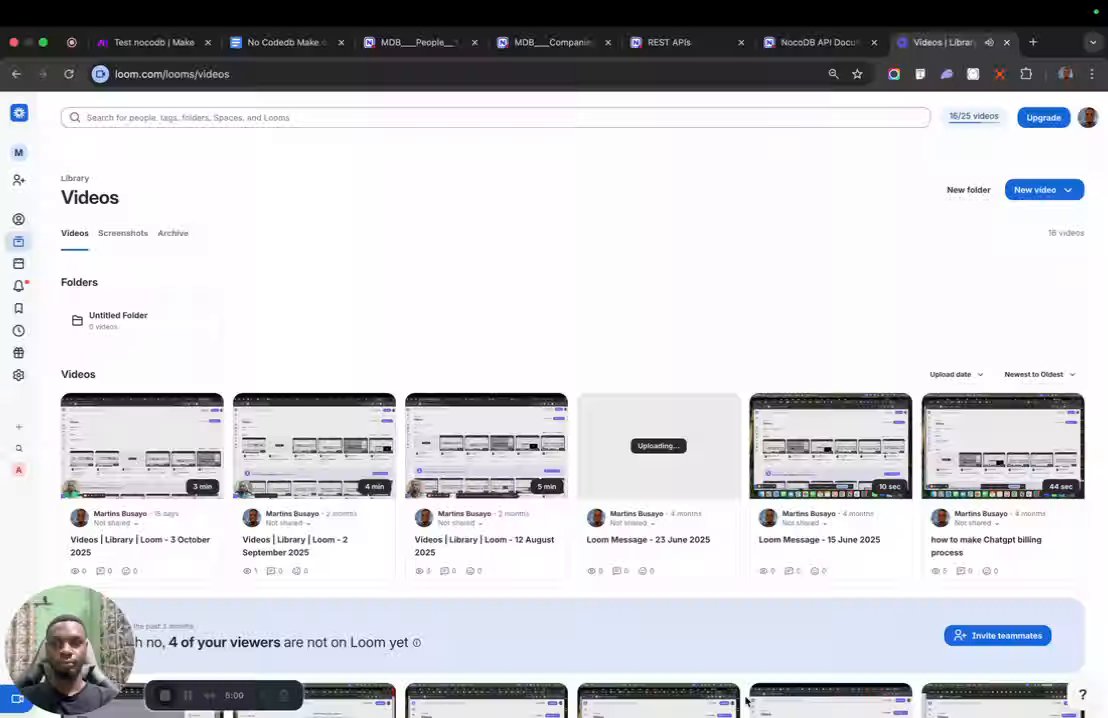
Task: Mute the Loom tab's speaker icon
Action: (x=989, y=42)
